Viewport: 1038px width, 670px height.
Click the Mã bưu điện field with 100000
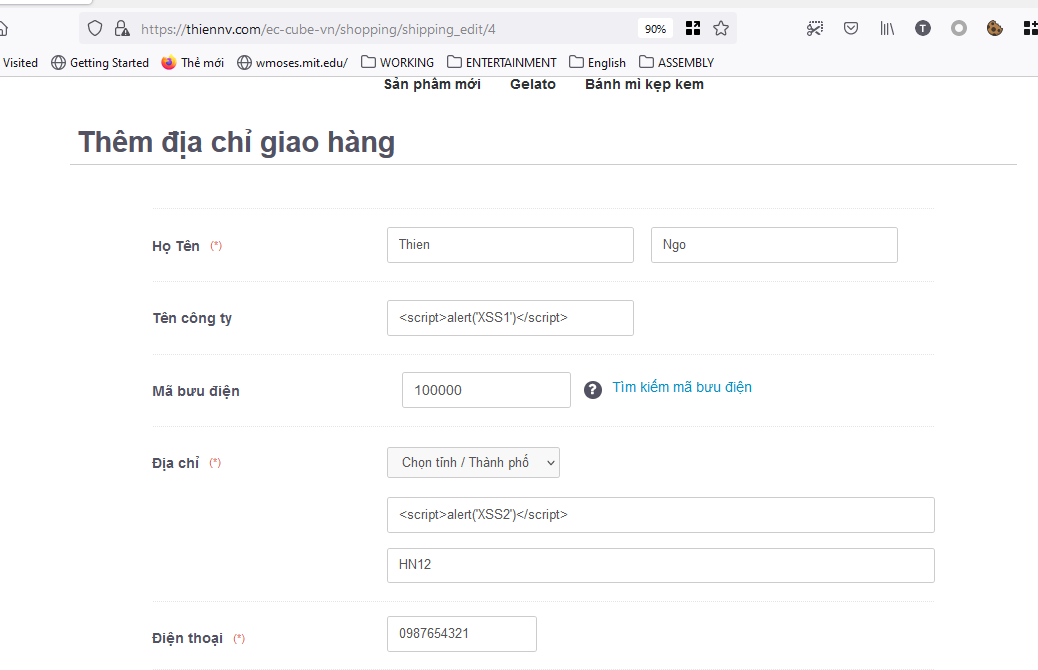tap(487, 390)
